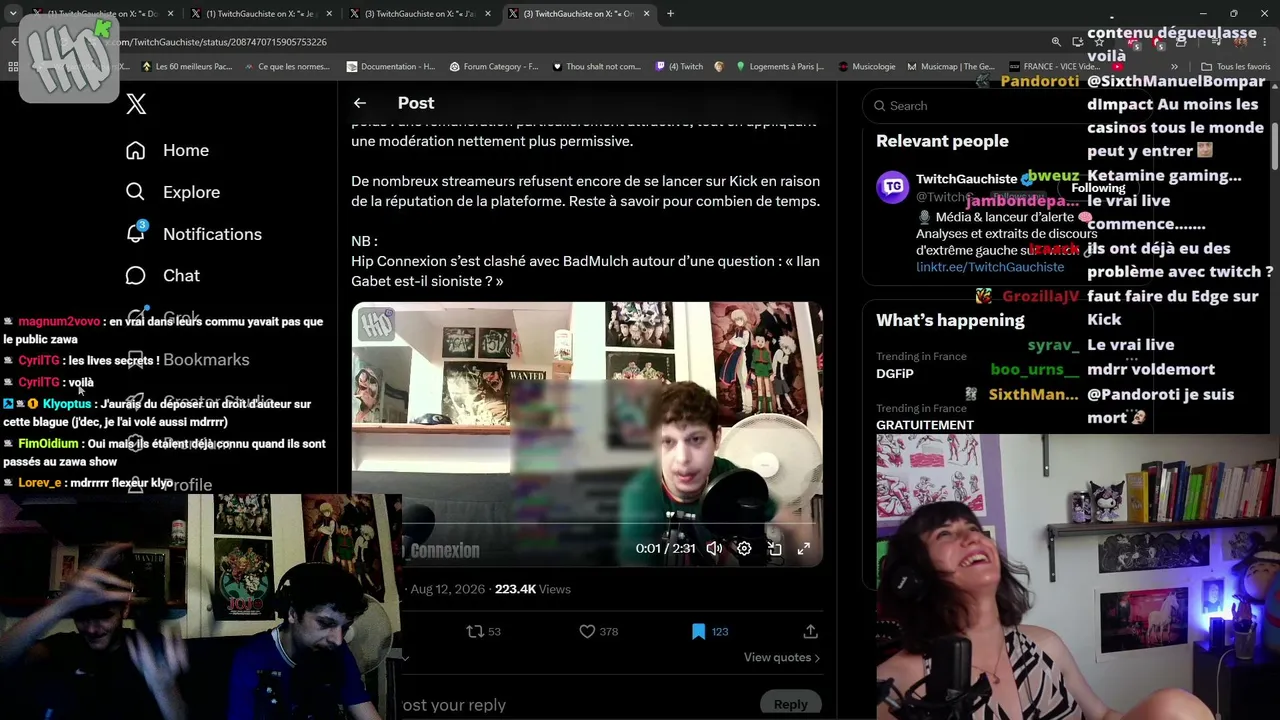Open Chat in the X sidebar
1280x720 pixels.
[x=162, y=275]
